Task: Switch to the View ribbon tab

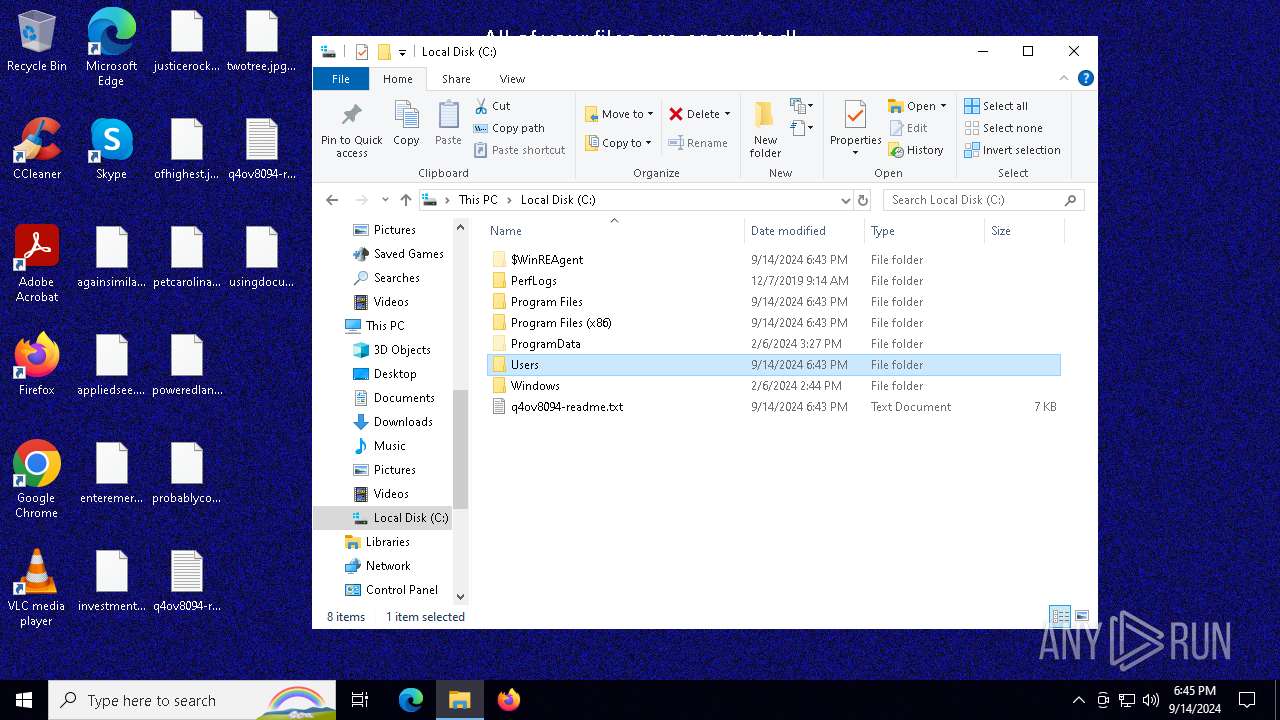Action: 512,79
